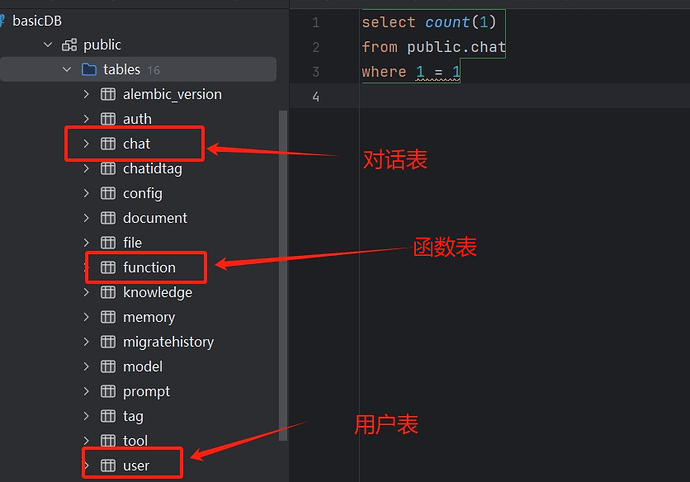Select the function table name
The height and width of the screenshot is (482, 690).
coord(149,267)
